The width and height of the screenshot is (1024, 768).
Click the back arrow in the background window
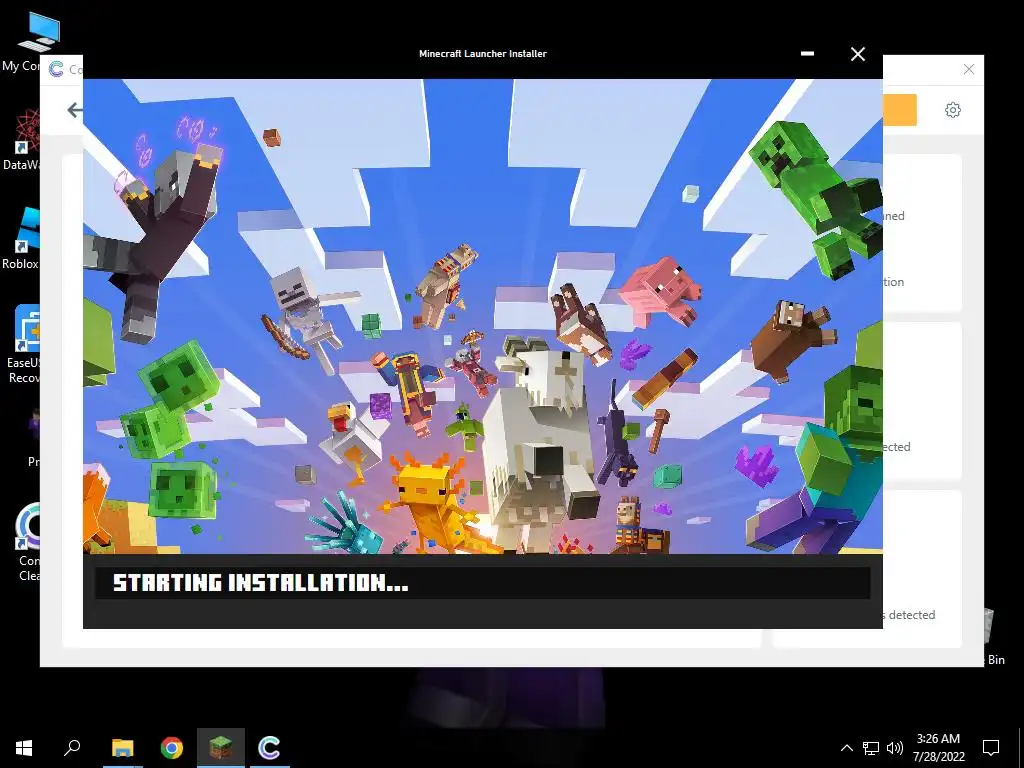[x=74, y=110]
